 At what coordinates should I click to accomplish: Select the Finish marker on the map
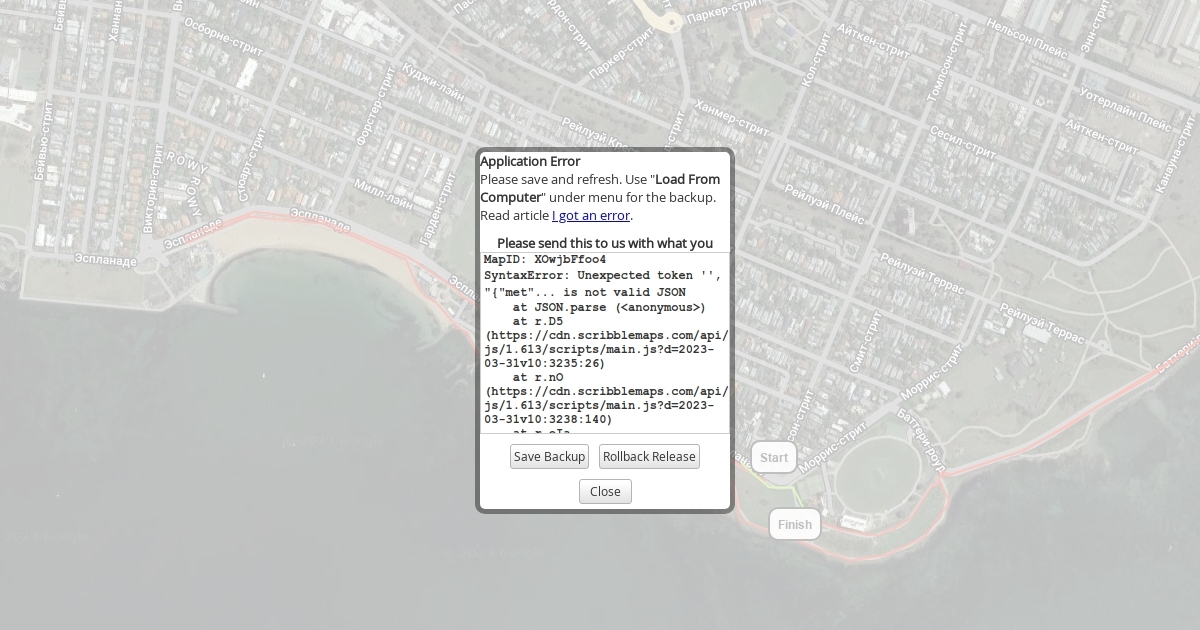pyautogui.click(x=795, y=525)
